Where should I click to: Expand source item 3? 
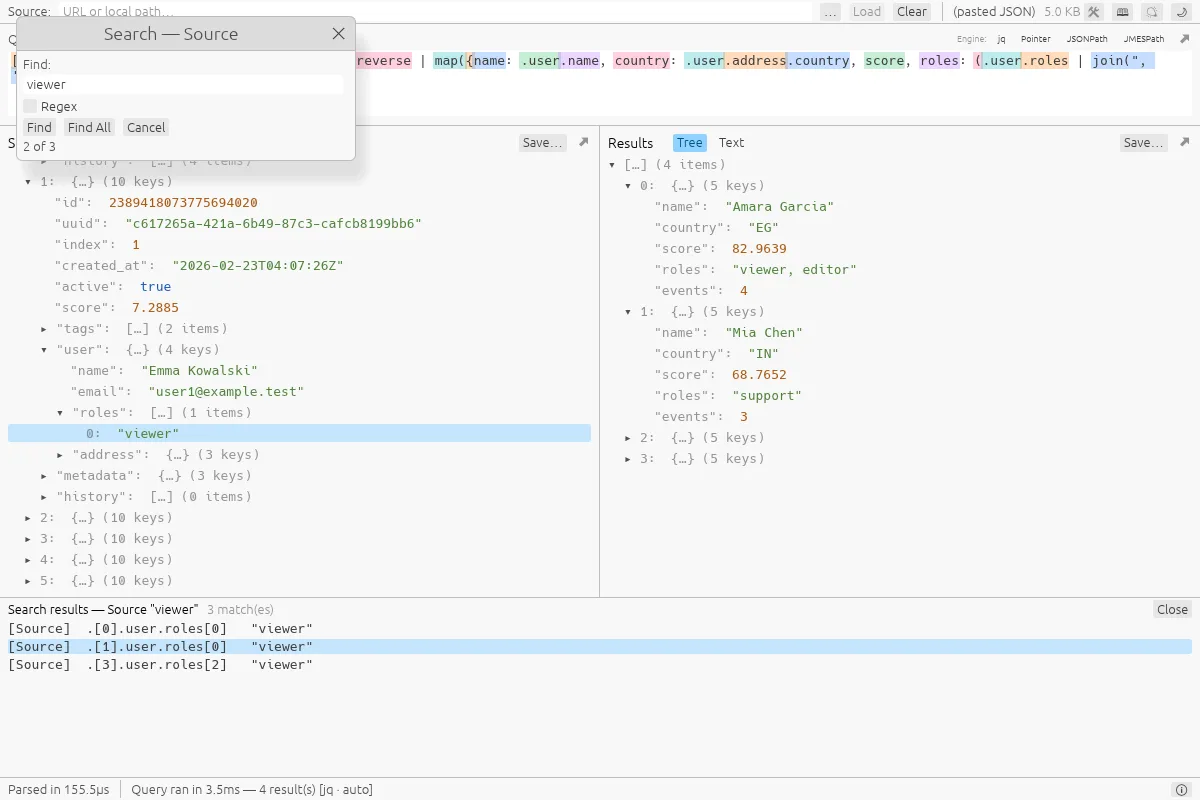click(x=28, y=539)
